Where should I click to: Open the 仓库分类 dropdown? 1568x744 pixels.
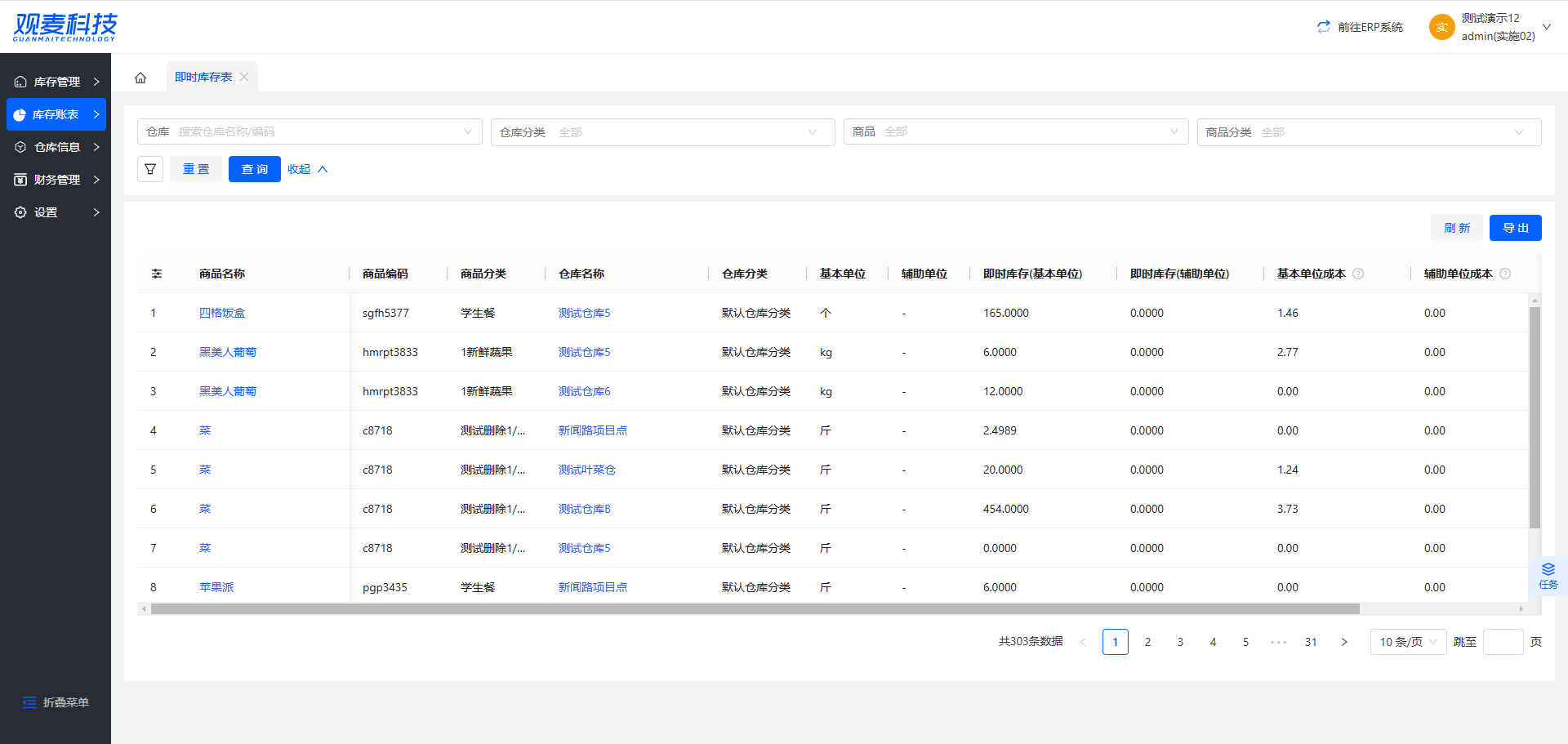(x=662, y=132)
